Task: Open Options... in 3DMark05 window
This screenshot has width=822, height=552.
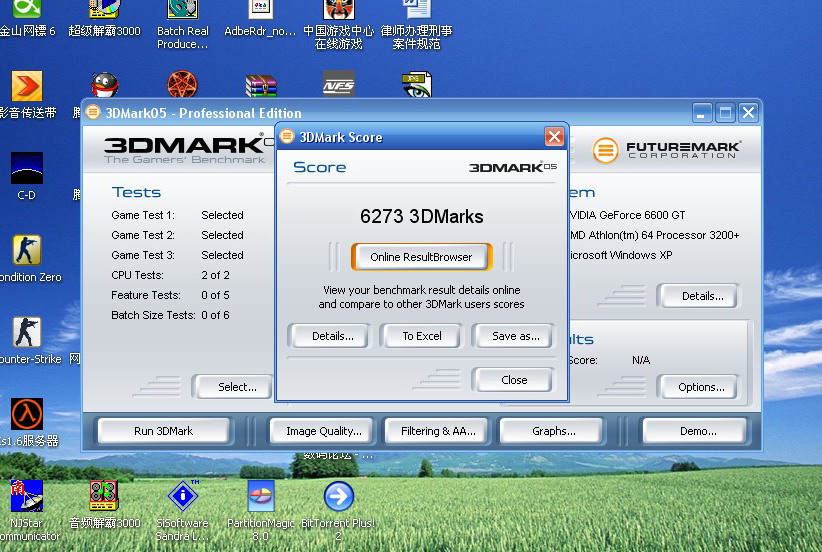Action: pyautogui.click(x=701, y=387)
